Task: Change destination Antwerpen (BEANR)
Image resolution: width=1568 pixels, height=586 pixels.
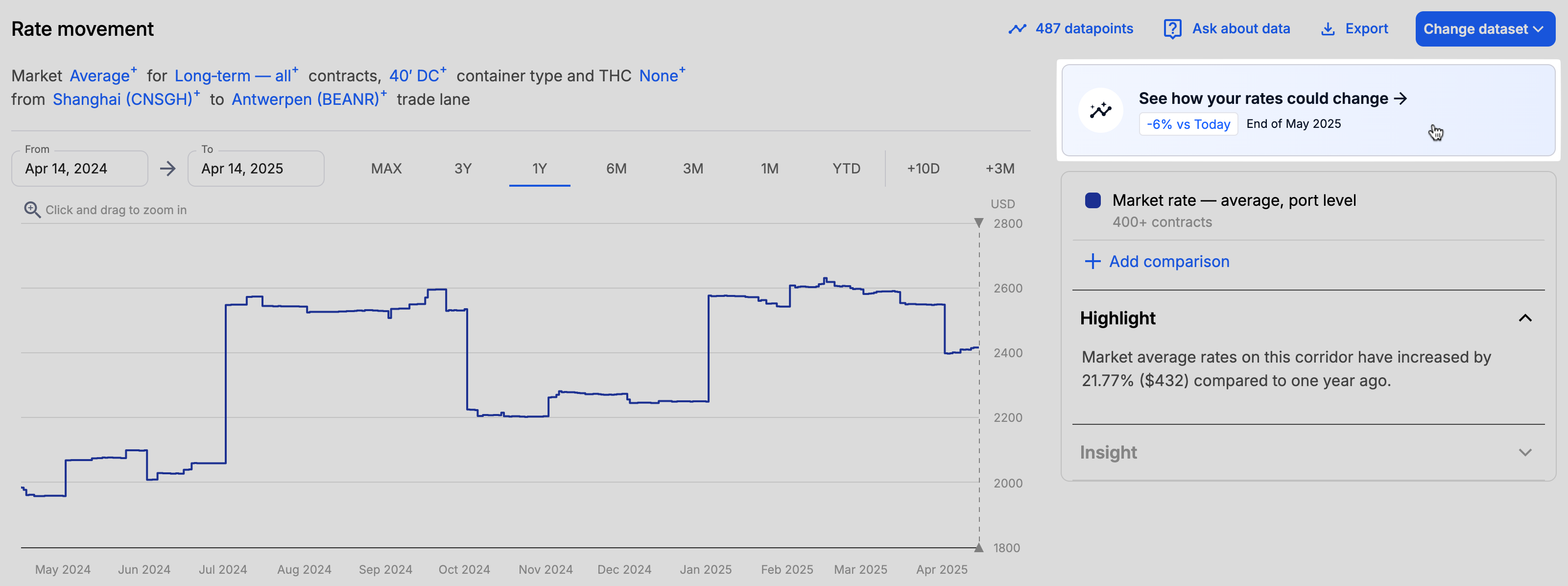Action: [309, 98]
